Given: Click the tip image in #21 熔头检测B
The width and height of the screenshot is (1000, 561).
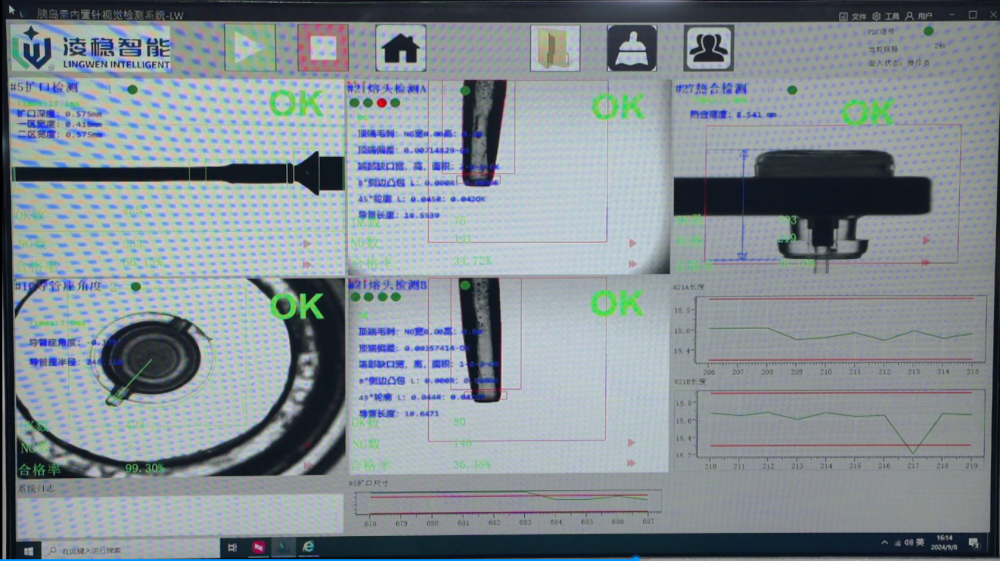Looking at the screenshot, I should (481, 340).
